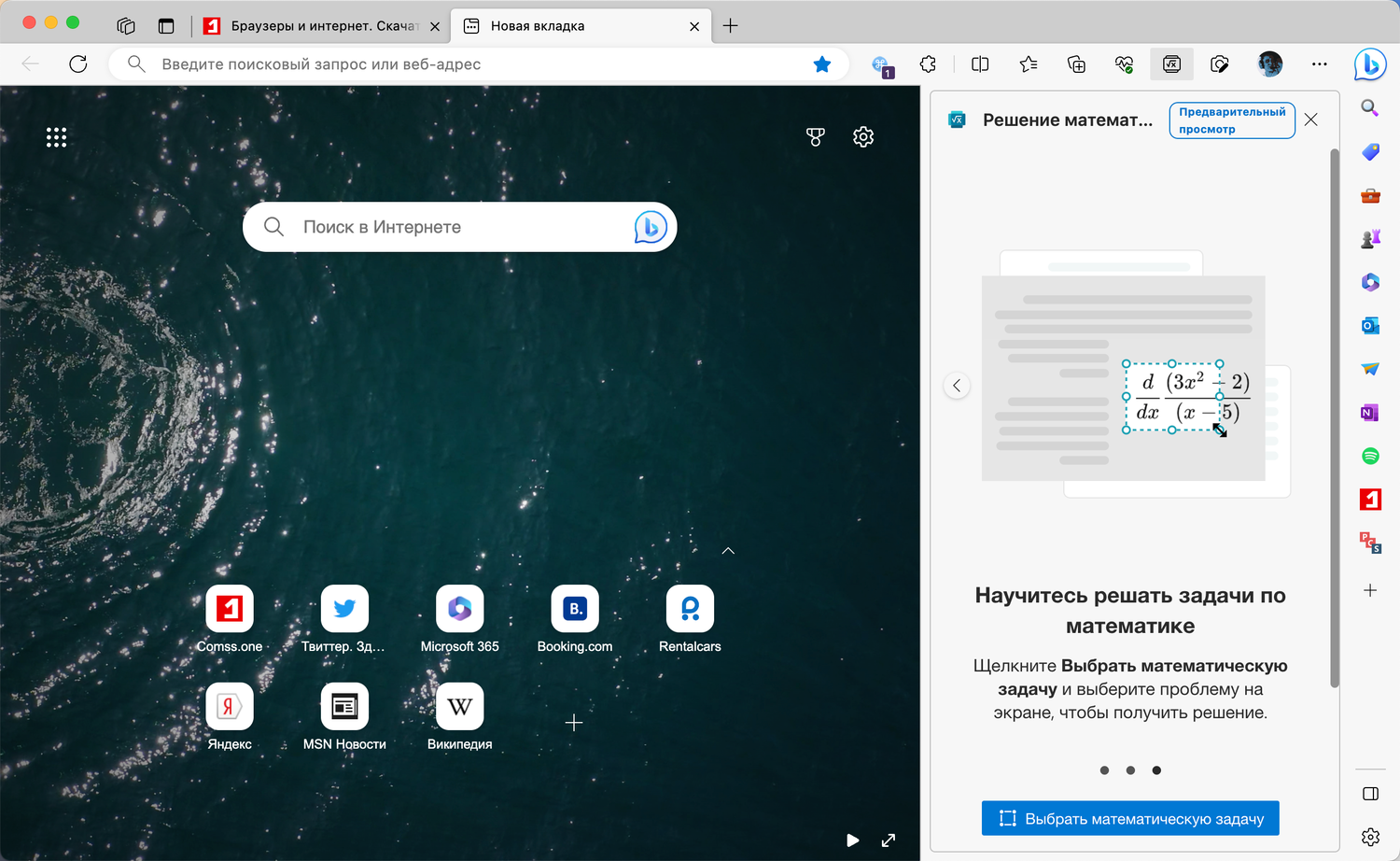Screen dimensions: 1400x861
Task: Add this page to favorites star
Action: (822, 64)
